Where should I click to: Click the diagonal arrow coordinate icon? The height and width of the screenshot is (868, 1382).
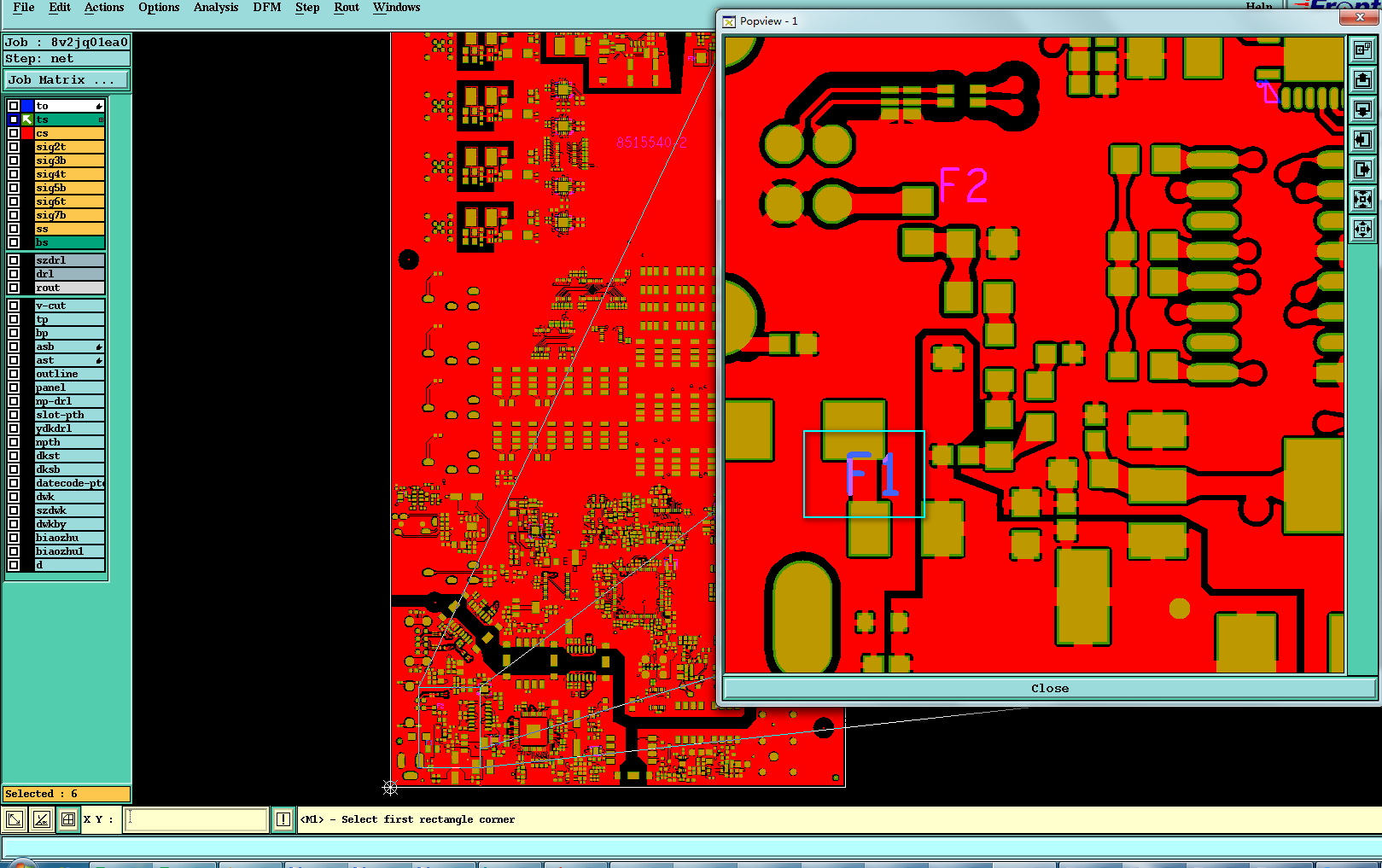pos(15,819)
